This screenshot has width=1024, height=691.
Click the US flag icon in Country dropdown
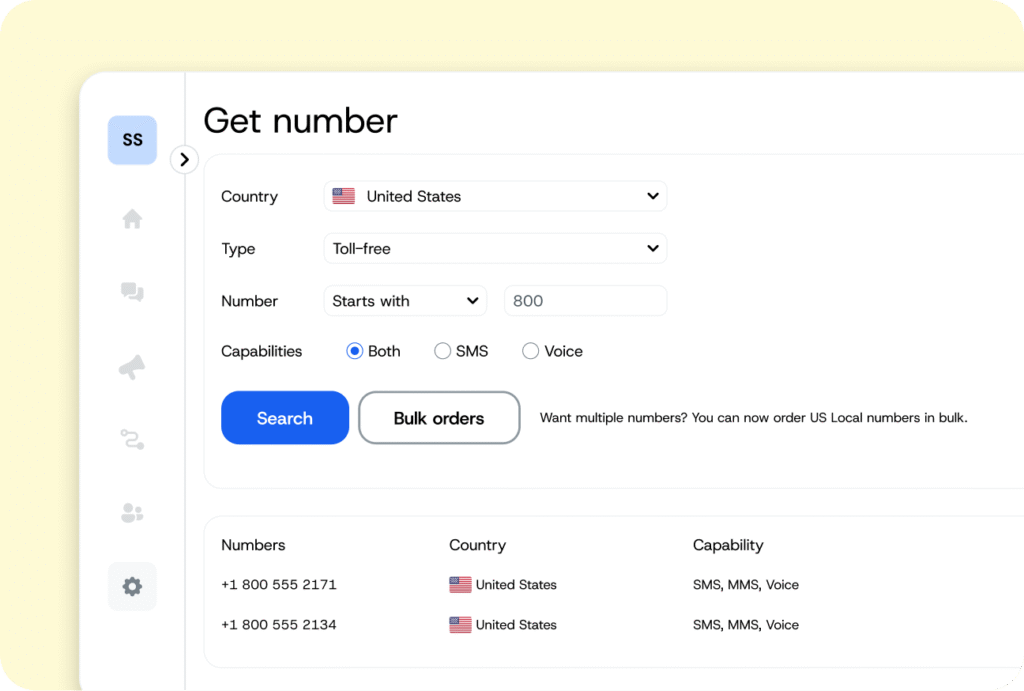(x=344, y=196)
